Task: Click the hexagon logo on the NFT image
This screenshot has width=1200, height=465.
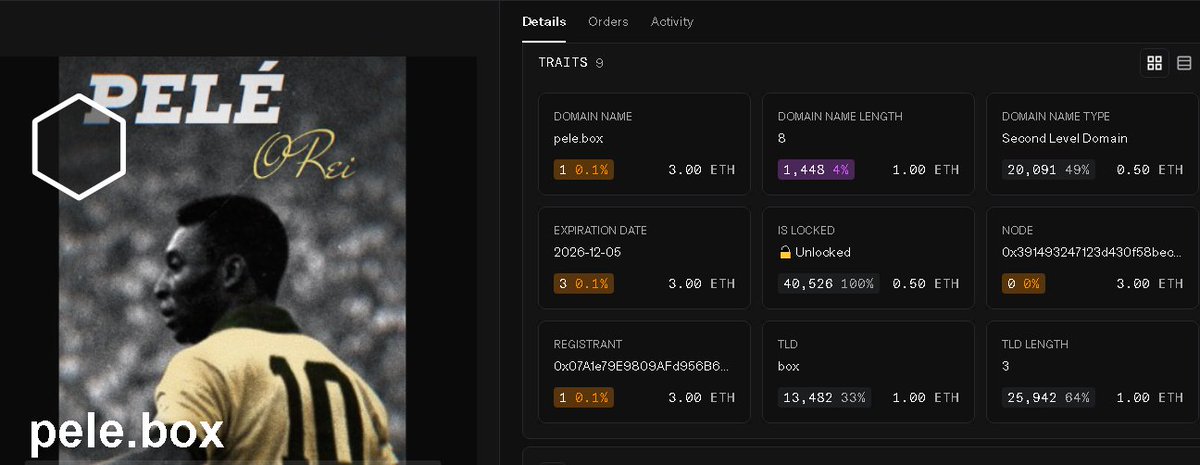Action: [78, 148]
